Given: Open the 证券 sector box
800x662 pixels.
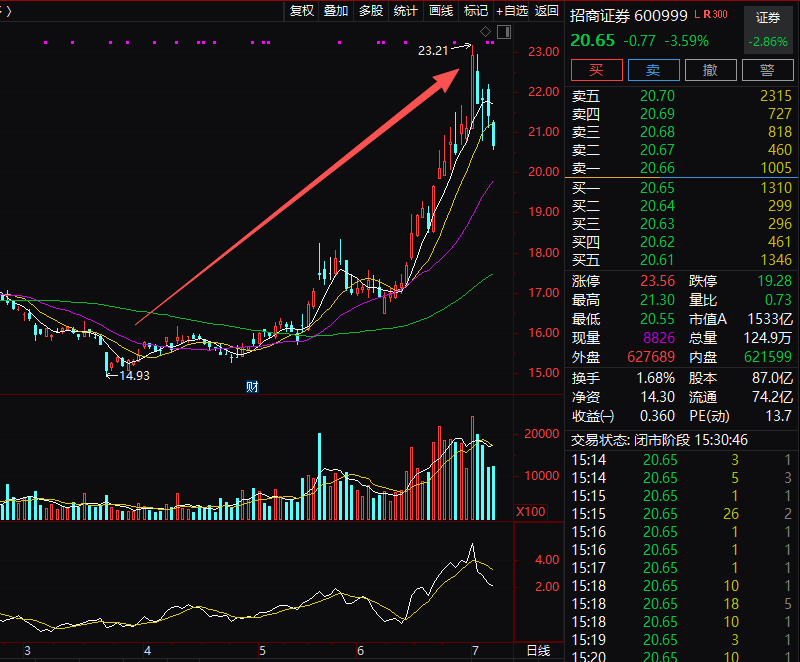Looking at the screenshot, I should tap(768, 30).
